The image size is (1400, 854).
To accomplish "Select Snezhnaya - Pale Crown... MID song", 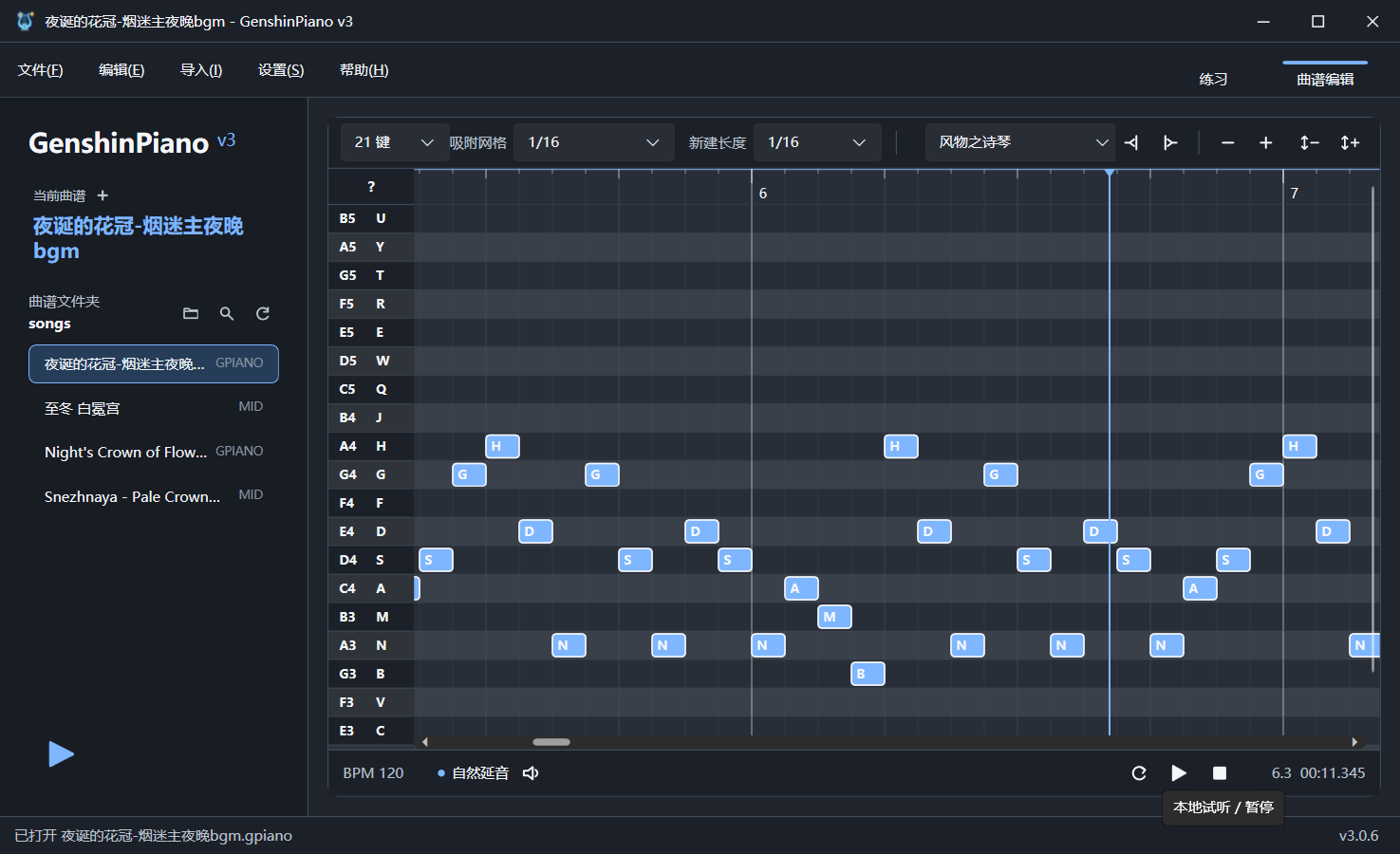I will point(154,496).
